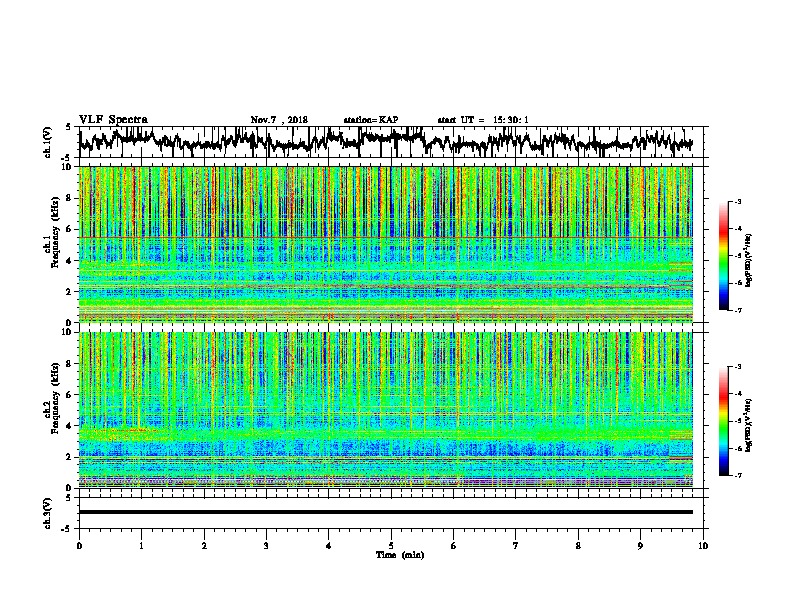The width and height of the screenshot is (792, 612).
Task: Click time axis tick label "0"
Action: pos(79,546)
